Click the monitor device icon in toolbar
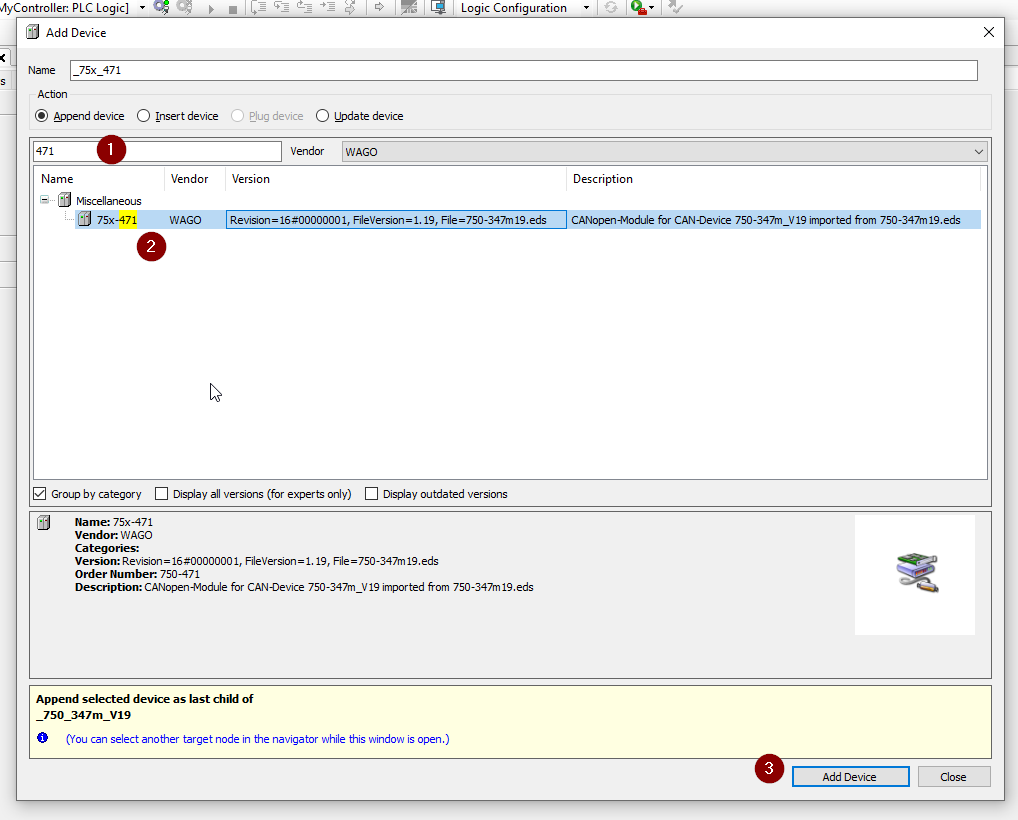The height and width of the screenshot is (820, 1018). [x=438, y=7]
